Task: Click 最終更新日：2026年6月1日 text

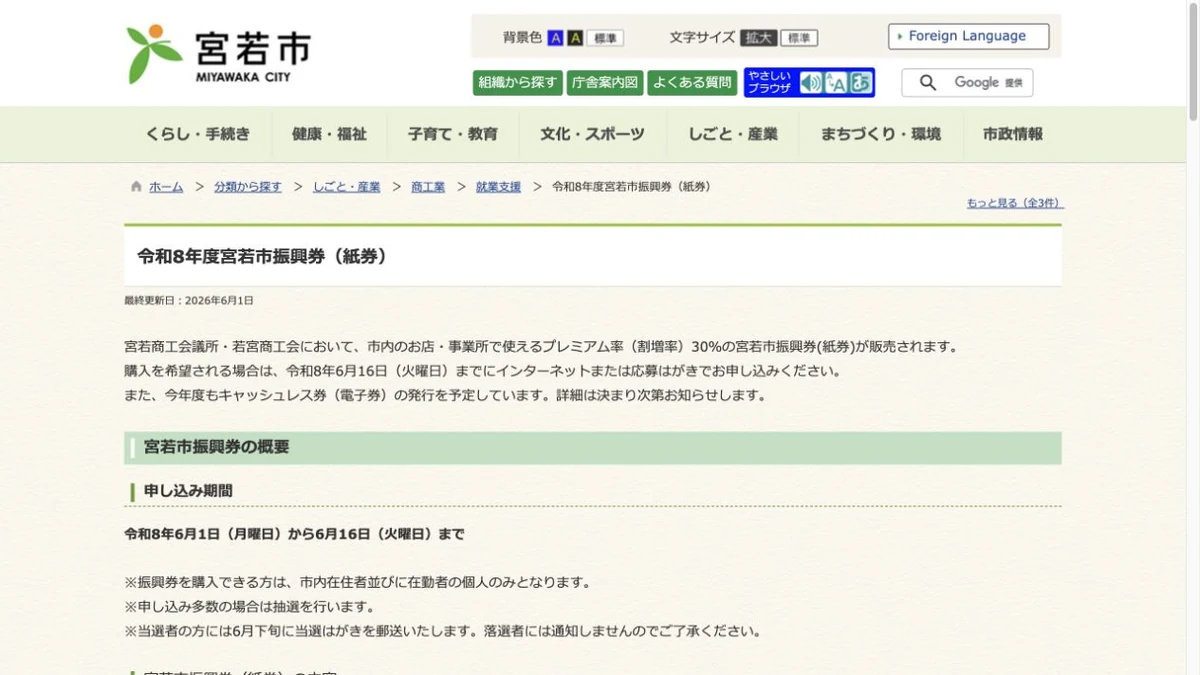Action: [189, 300]
